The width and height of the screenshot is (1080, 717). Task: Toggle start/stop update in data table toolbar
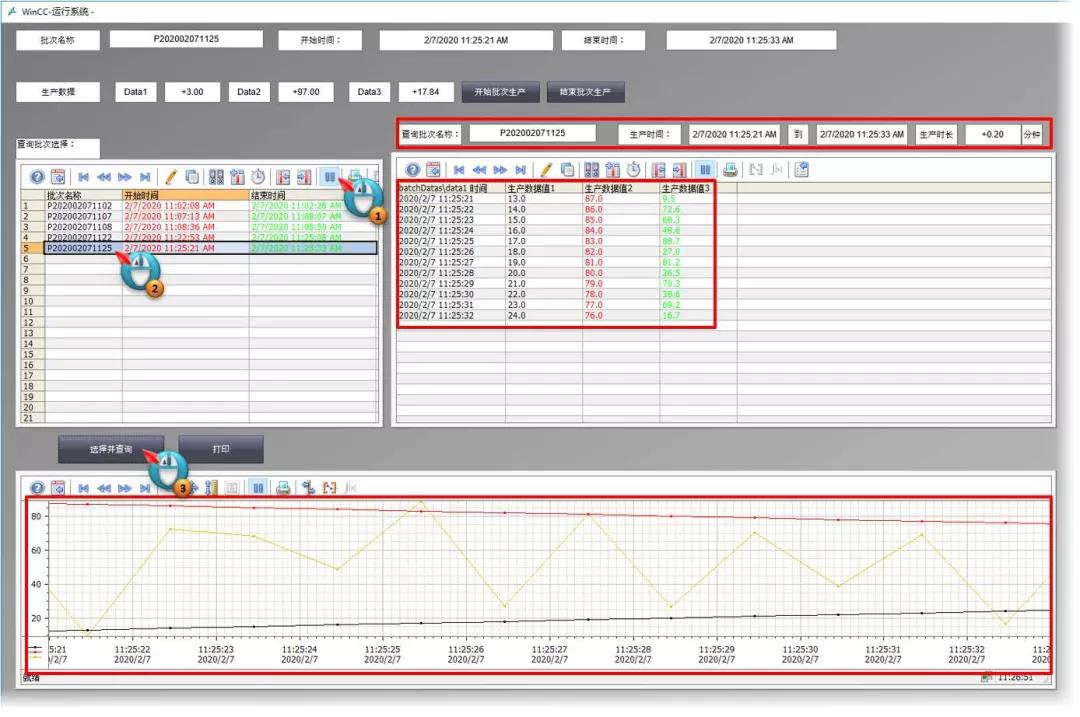click(705, 170)
